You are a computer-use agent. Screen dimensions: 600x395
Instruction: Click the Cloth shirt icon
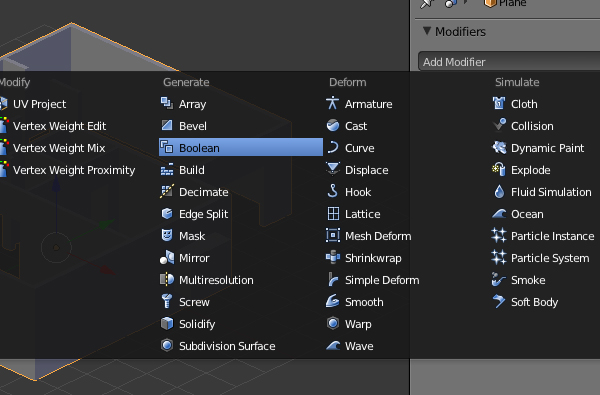pos(499,103)
